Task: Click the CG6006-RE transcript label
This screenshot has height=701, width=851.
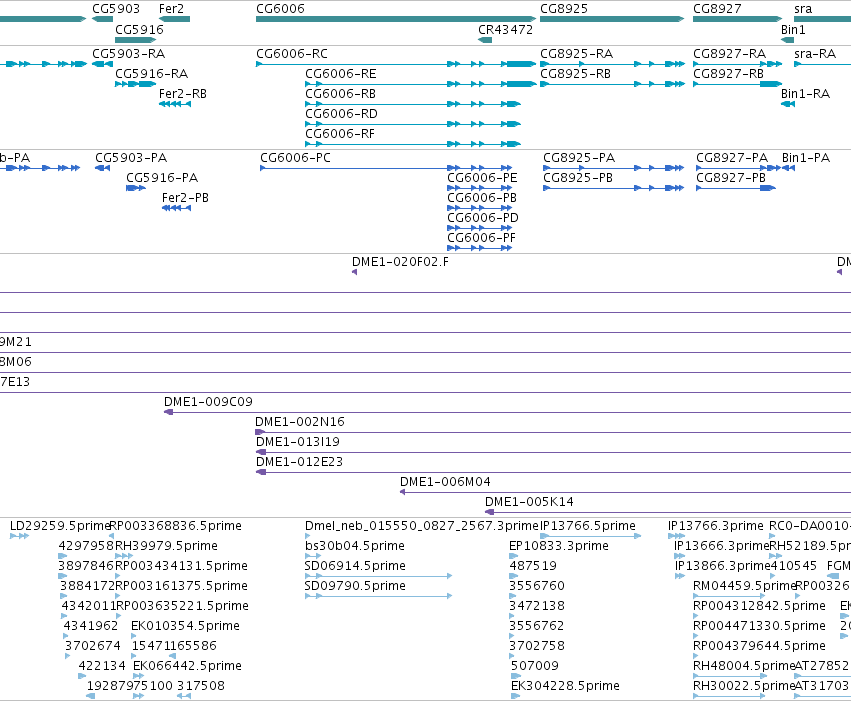Action: 341,74
